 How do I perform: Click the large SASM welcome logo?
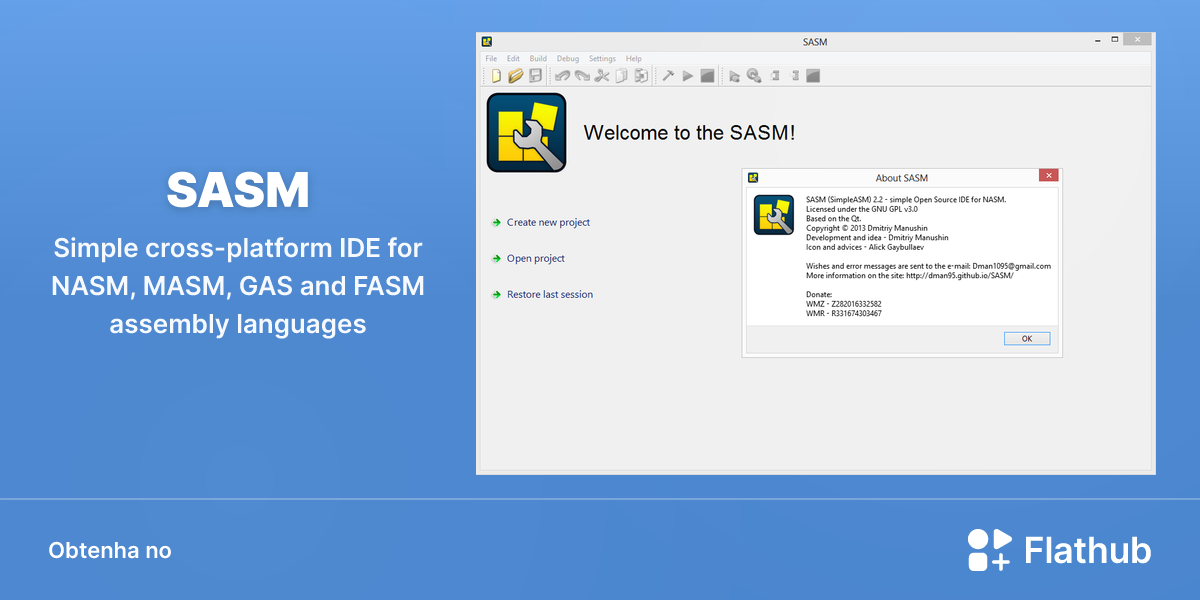point(526,132)
